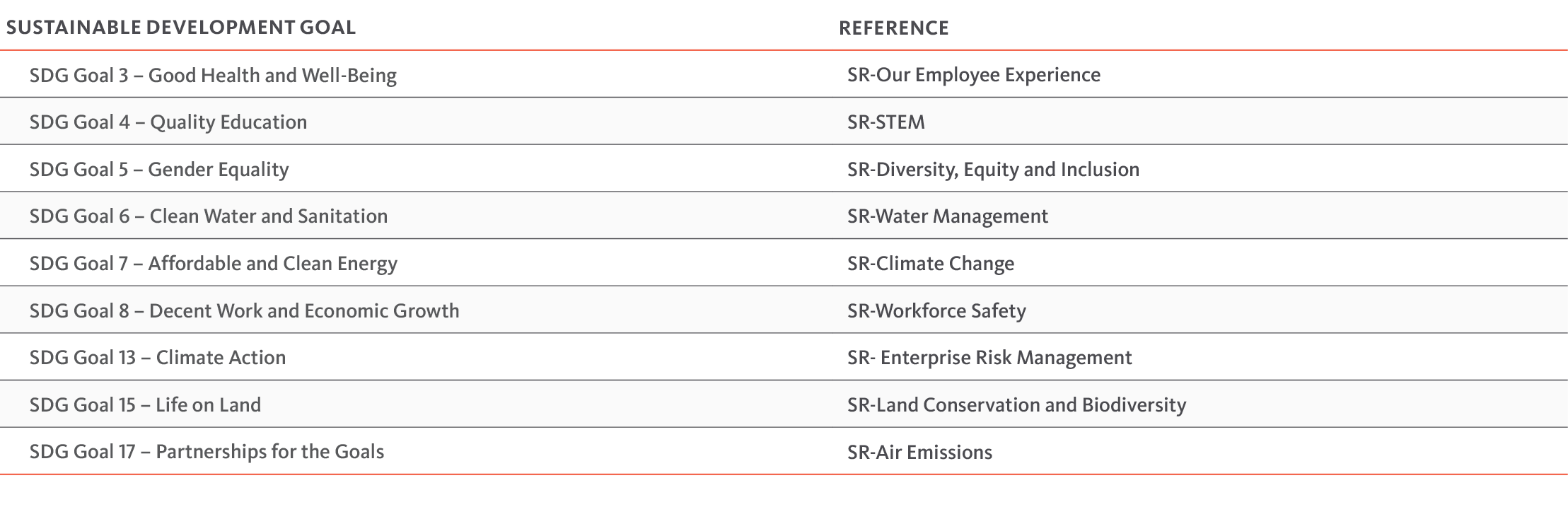The width and height of the screenshot is (1568, 507).
Task: Click the Sustainable Development Goal column header
Action: (180, 28)
